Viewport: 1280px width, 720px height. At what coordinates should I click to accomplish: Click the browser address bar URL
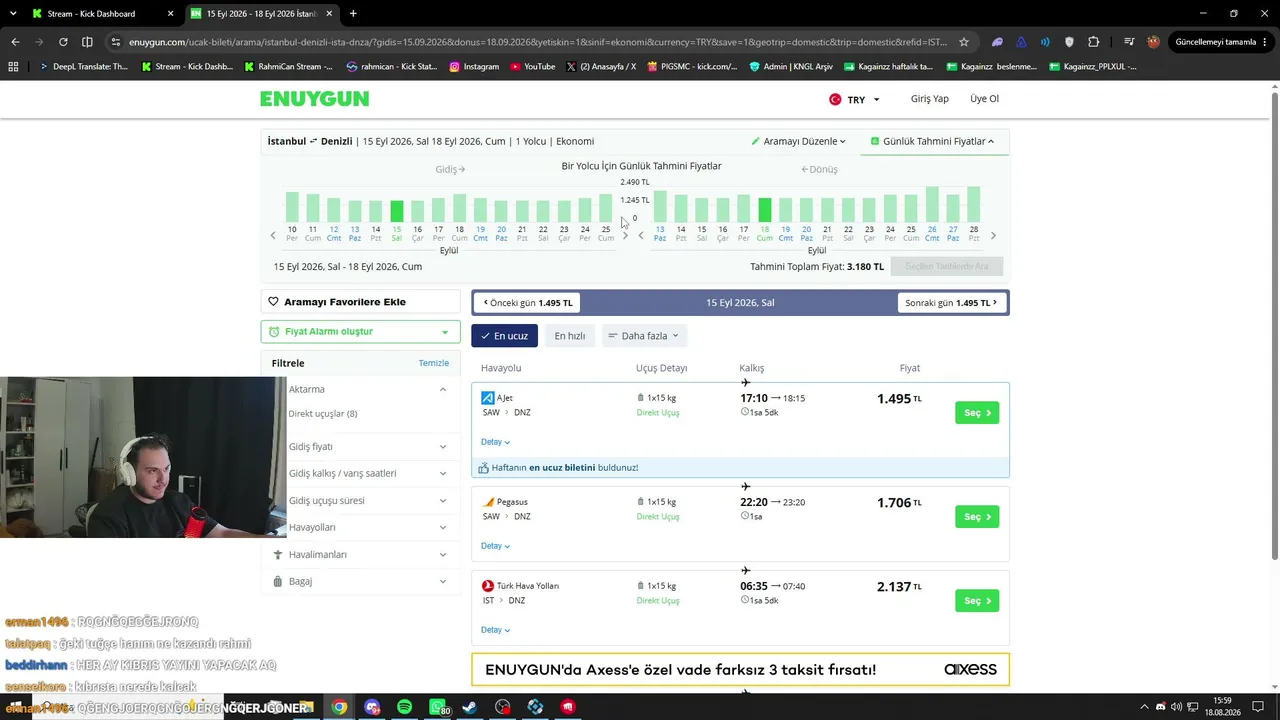(538, 42)
